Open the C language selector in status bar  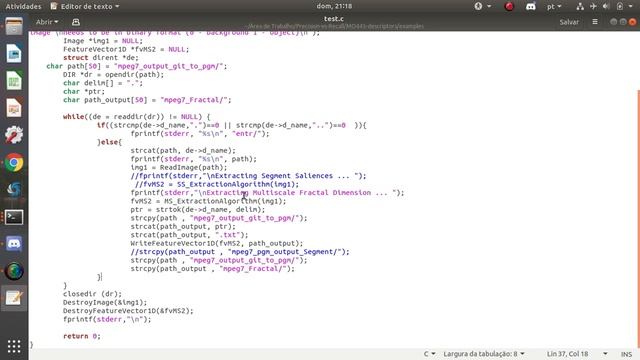429,354
